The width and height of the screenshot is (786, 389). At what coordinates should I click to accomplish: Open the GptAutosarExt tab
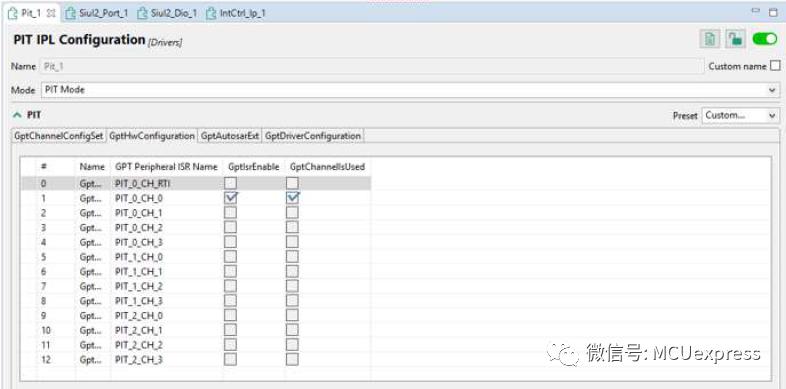coord(230,136)
